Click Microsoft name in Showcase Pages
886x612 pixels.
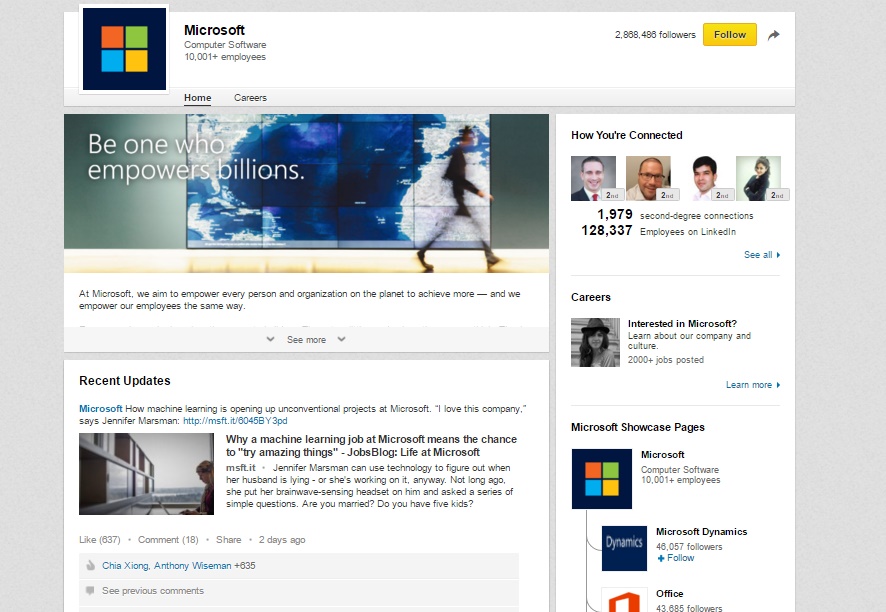[662, 455]
